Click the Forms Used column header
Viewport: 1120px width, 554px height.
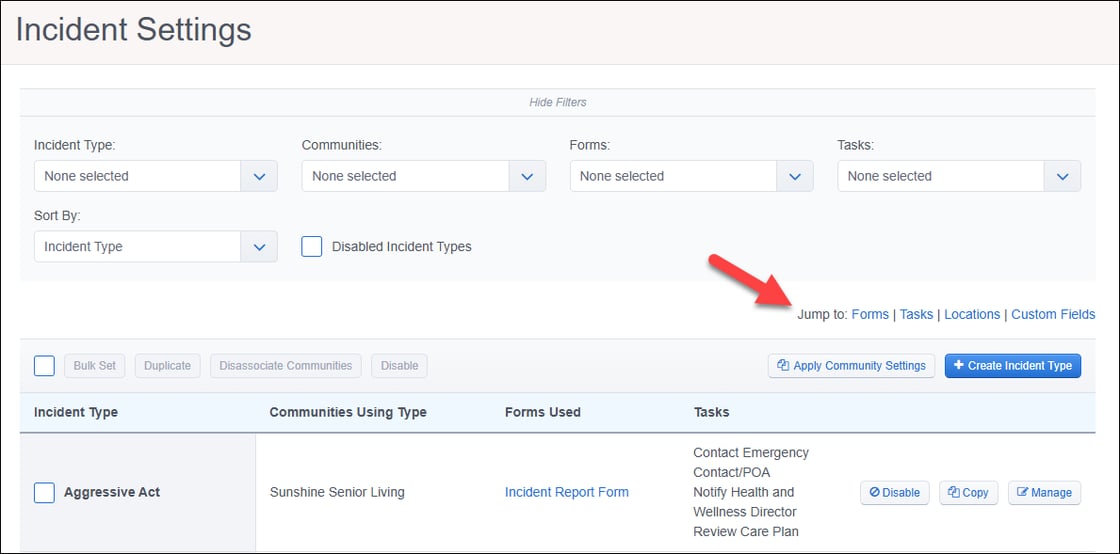tap(543, 412)
